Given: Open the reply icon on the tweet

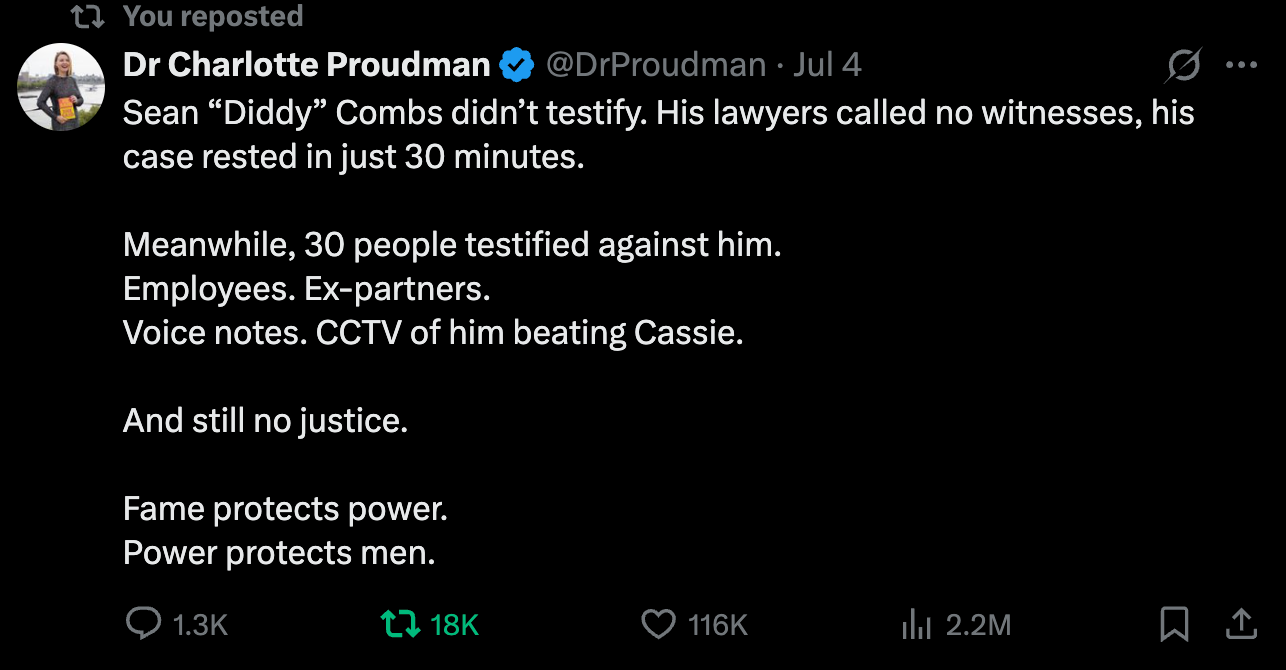Looking at the screenshot, I should coord(144,625).
